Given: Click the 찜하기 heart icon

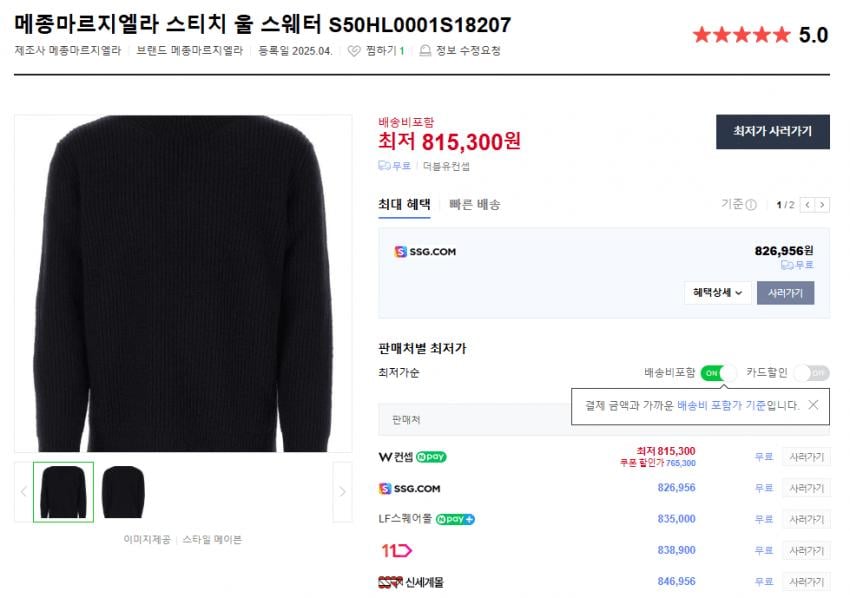Looking at the screenshot, I should pos(354,51).
